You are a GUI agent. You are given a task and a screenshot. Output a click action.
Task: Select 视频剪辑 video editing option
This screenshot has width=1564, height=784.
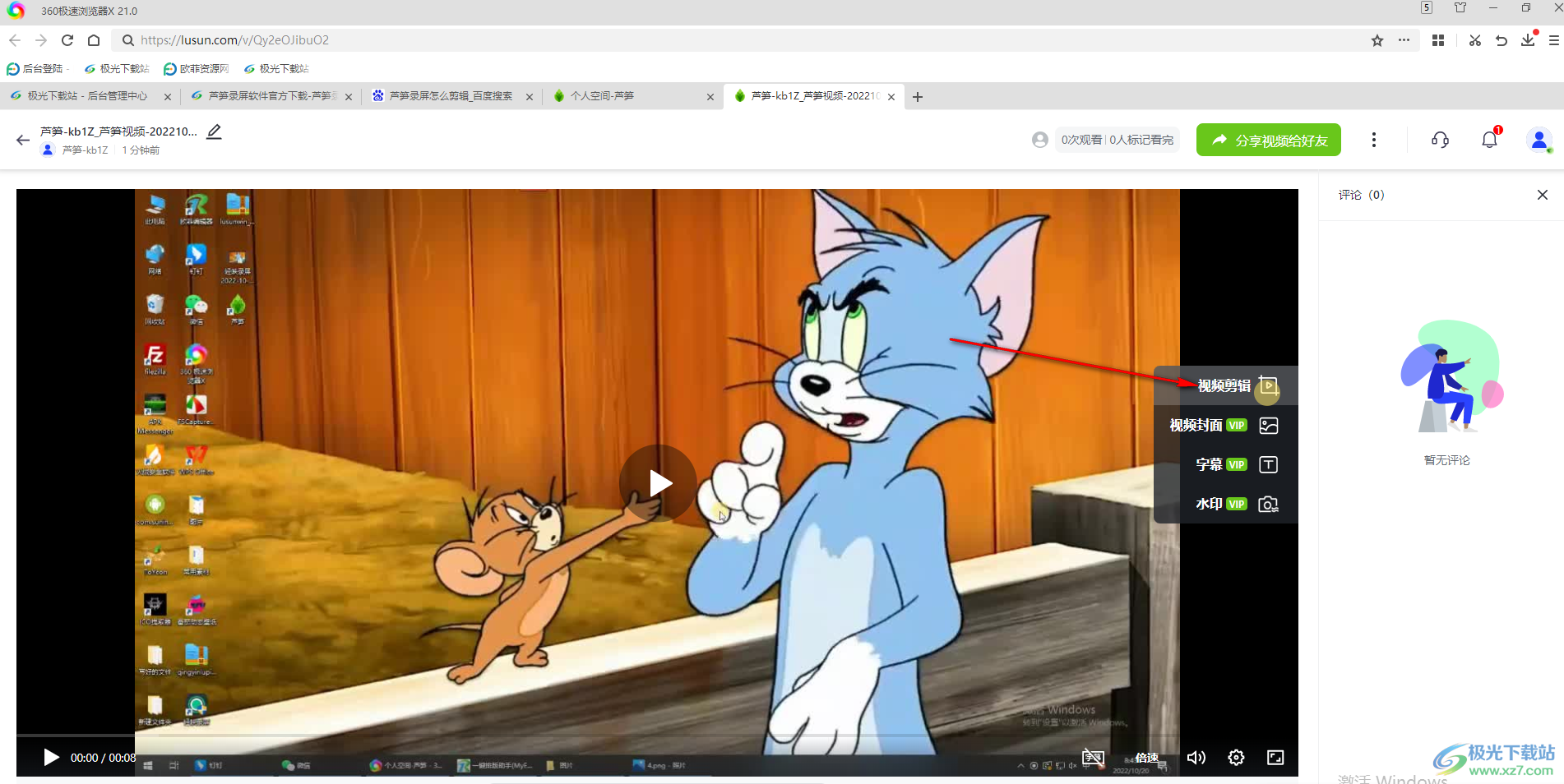[x=1227, y=385]
